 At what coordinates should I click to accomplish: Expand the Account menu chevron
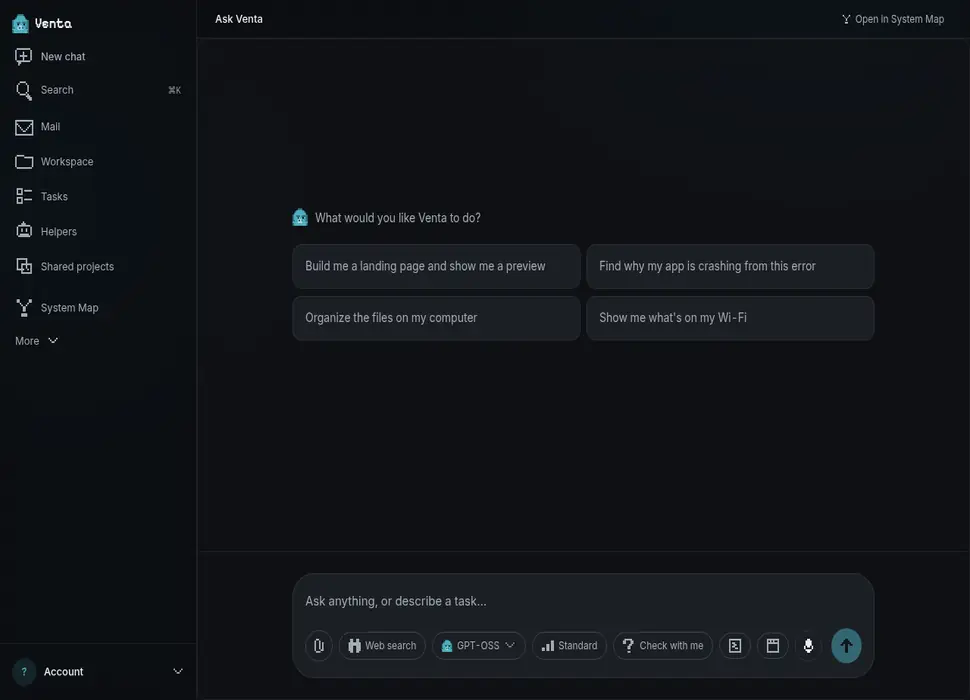pyautogui.click(x=178, y=672)
